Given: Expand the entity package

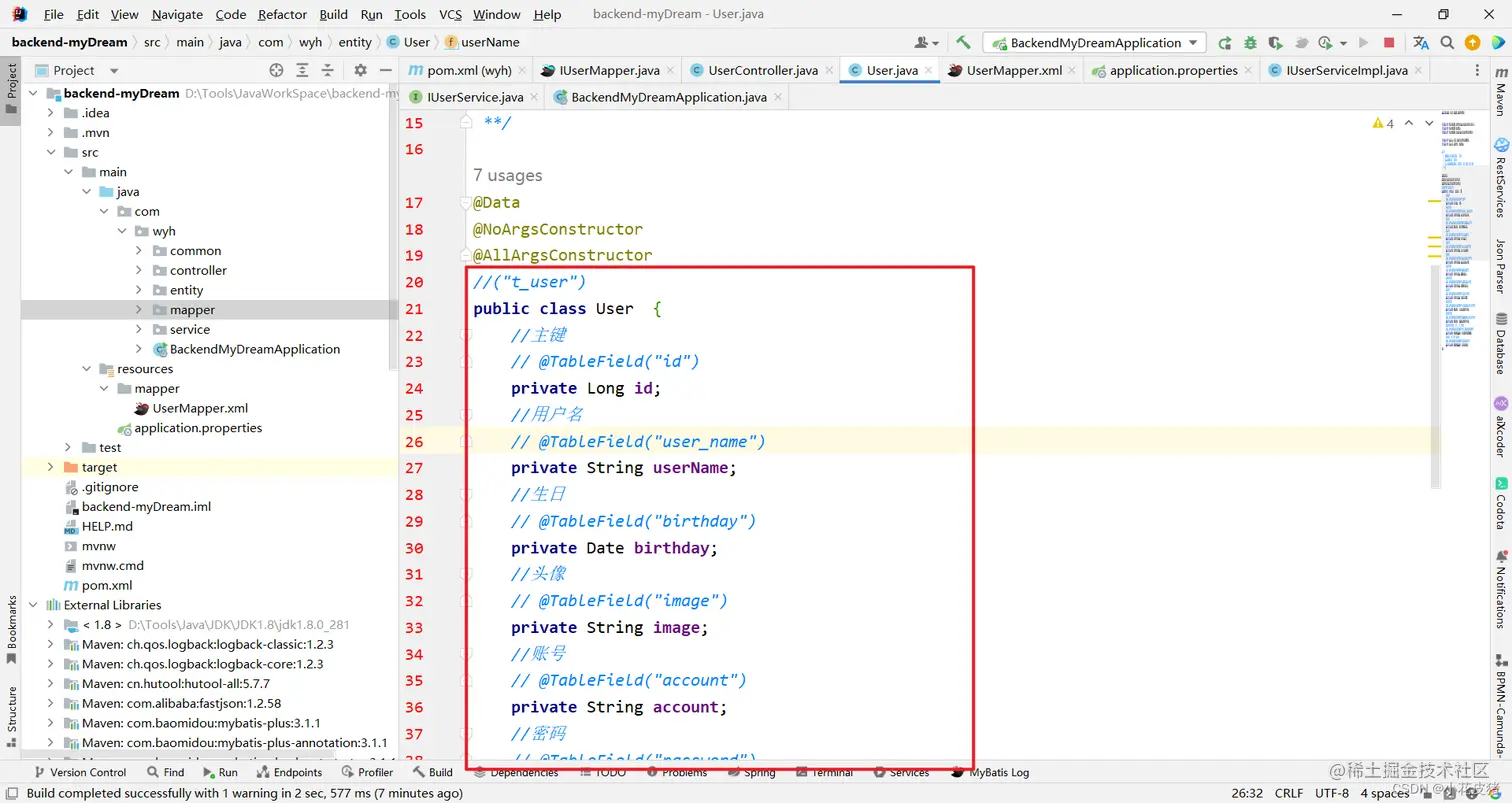Looking at the screenshot, I should click(x=139, y=290).
